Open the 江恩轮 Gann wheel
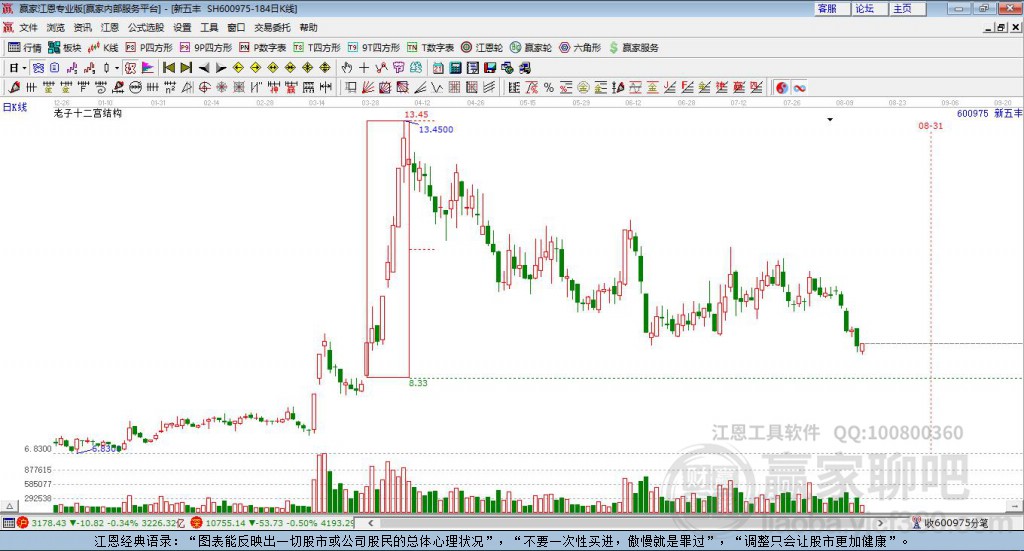 [482, 48]
